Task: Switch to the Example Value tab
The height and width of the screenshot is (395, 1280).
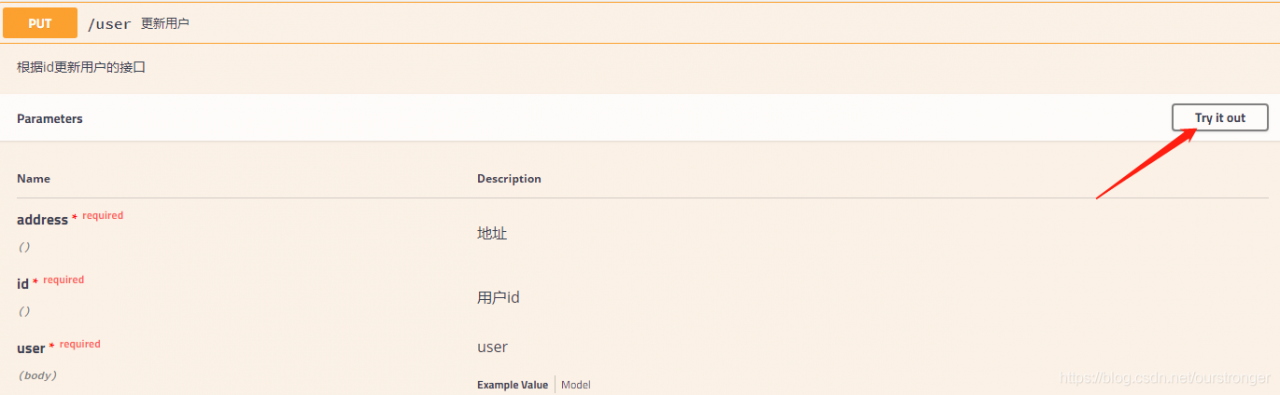Action: point(512,385)
